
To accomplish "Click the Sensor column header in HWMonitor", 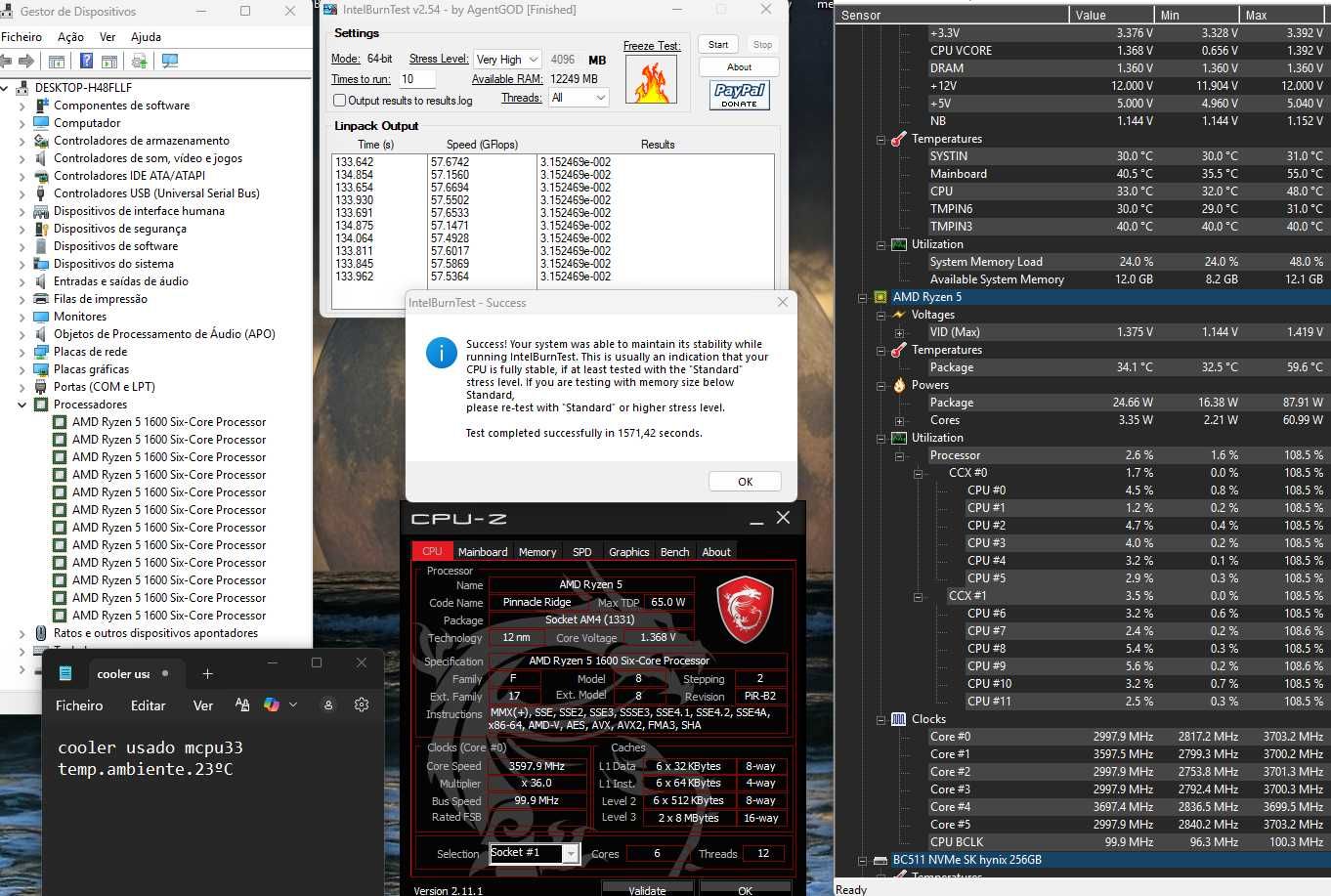I will click(952, 15).
